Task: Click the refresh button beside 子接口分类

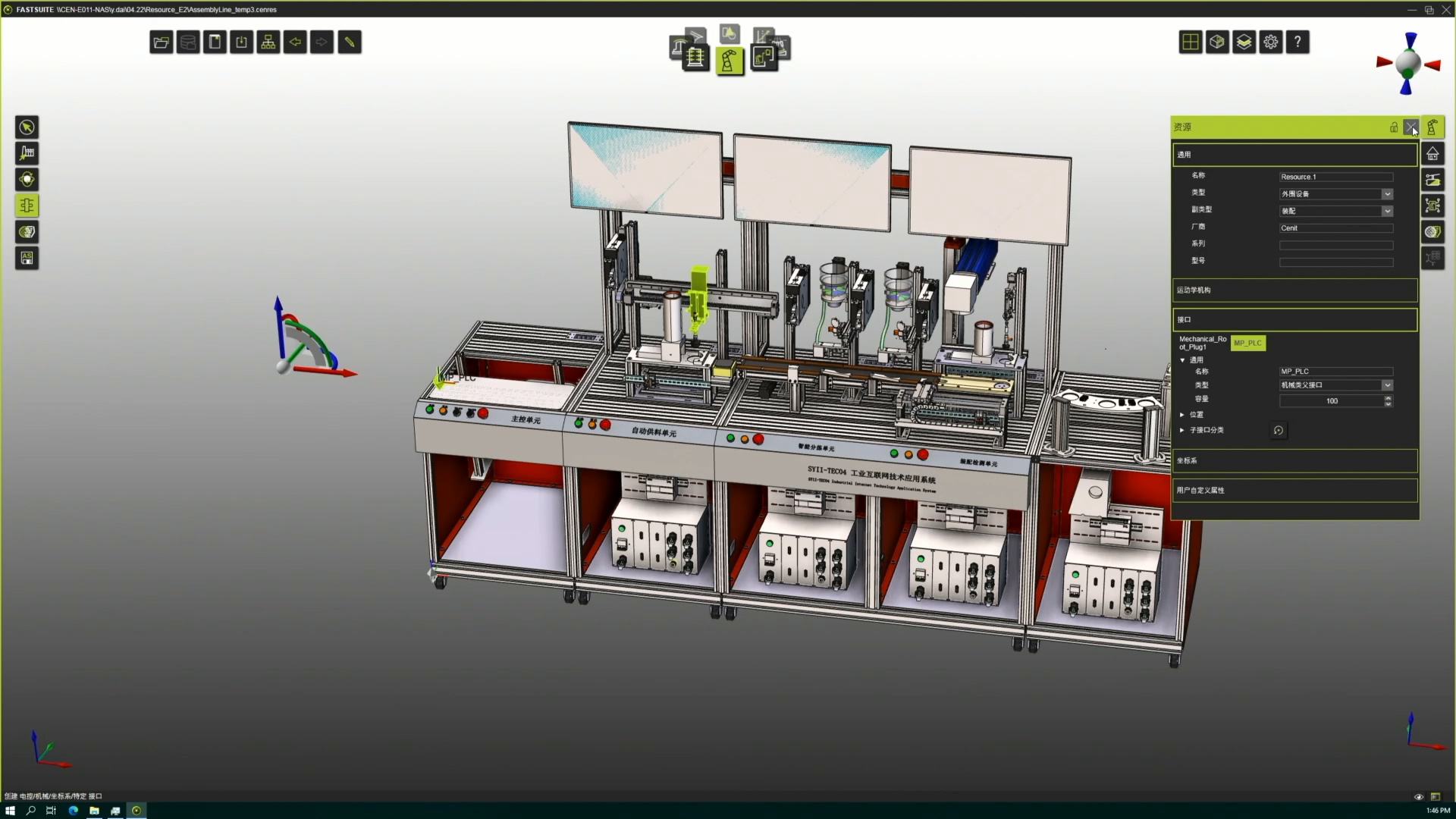Action: tap(1279, 431)
